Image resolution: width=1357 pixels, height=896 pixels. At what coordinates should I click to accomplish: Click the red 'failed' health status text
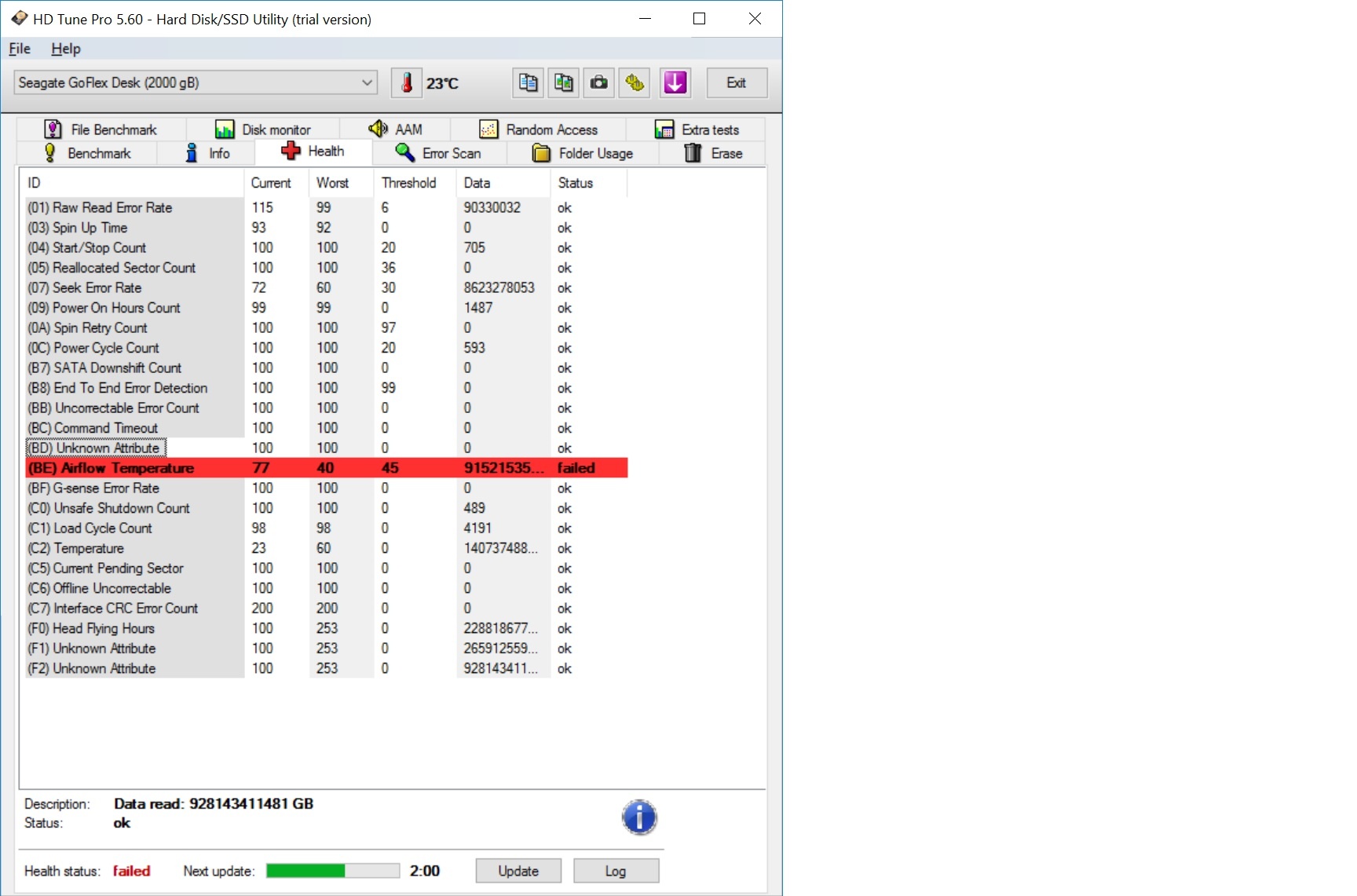[131, 871]
